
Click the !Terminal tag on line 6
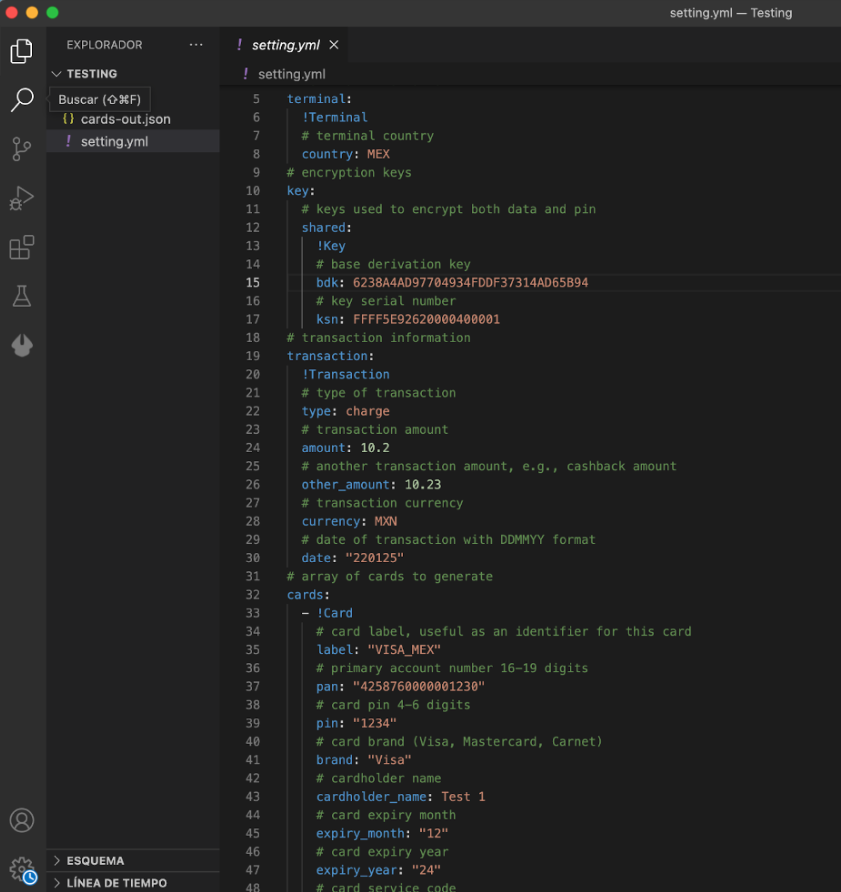(335, 117)
